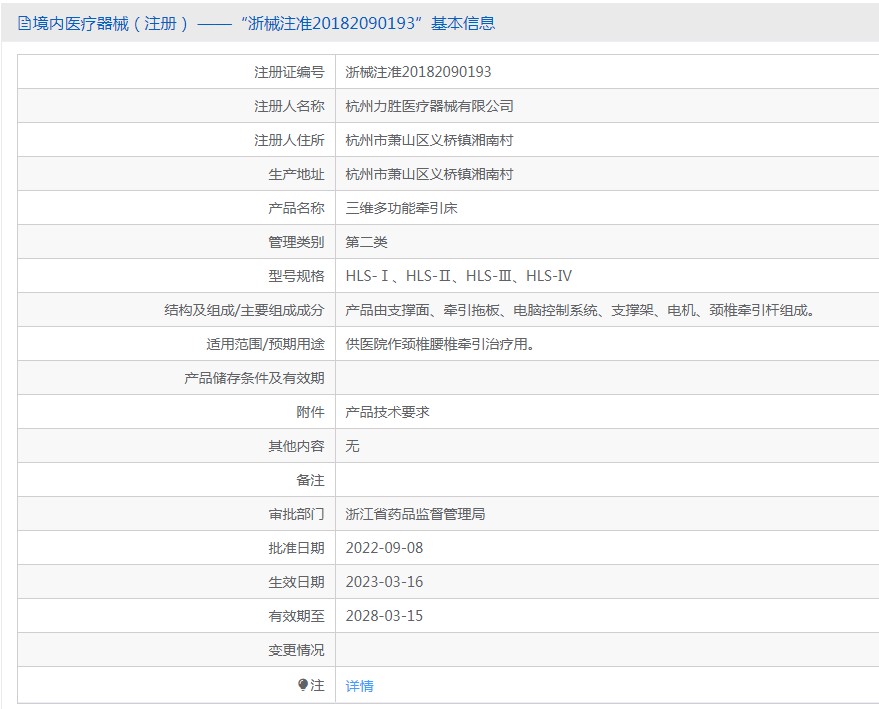This screenshot has width=879, height=709.
Task: Click effective date 2023-03-16
Action: click(x=385, y=582)
